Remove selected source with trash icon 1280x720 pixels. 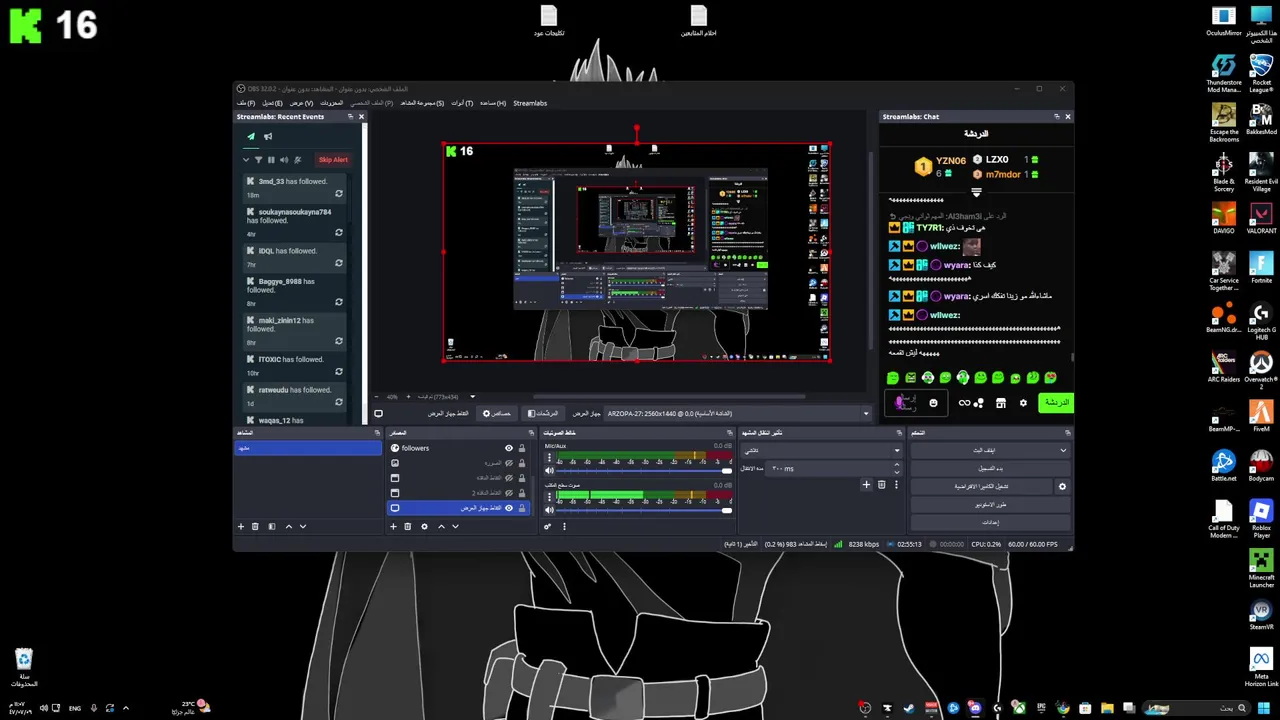tap(407, 527)
